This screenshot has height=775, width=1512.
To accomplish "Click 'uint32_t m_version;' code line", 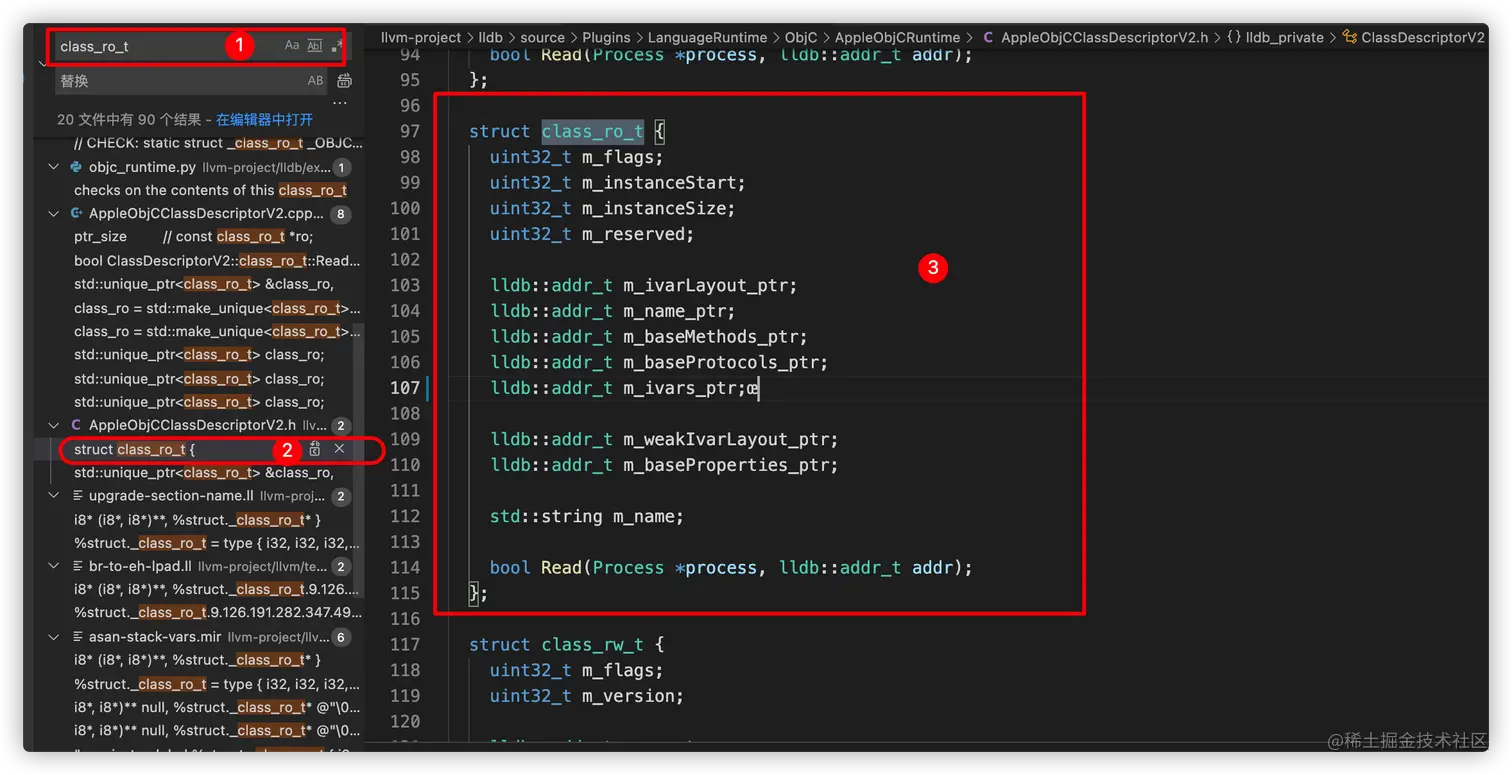I will point(586,696).
